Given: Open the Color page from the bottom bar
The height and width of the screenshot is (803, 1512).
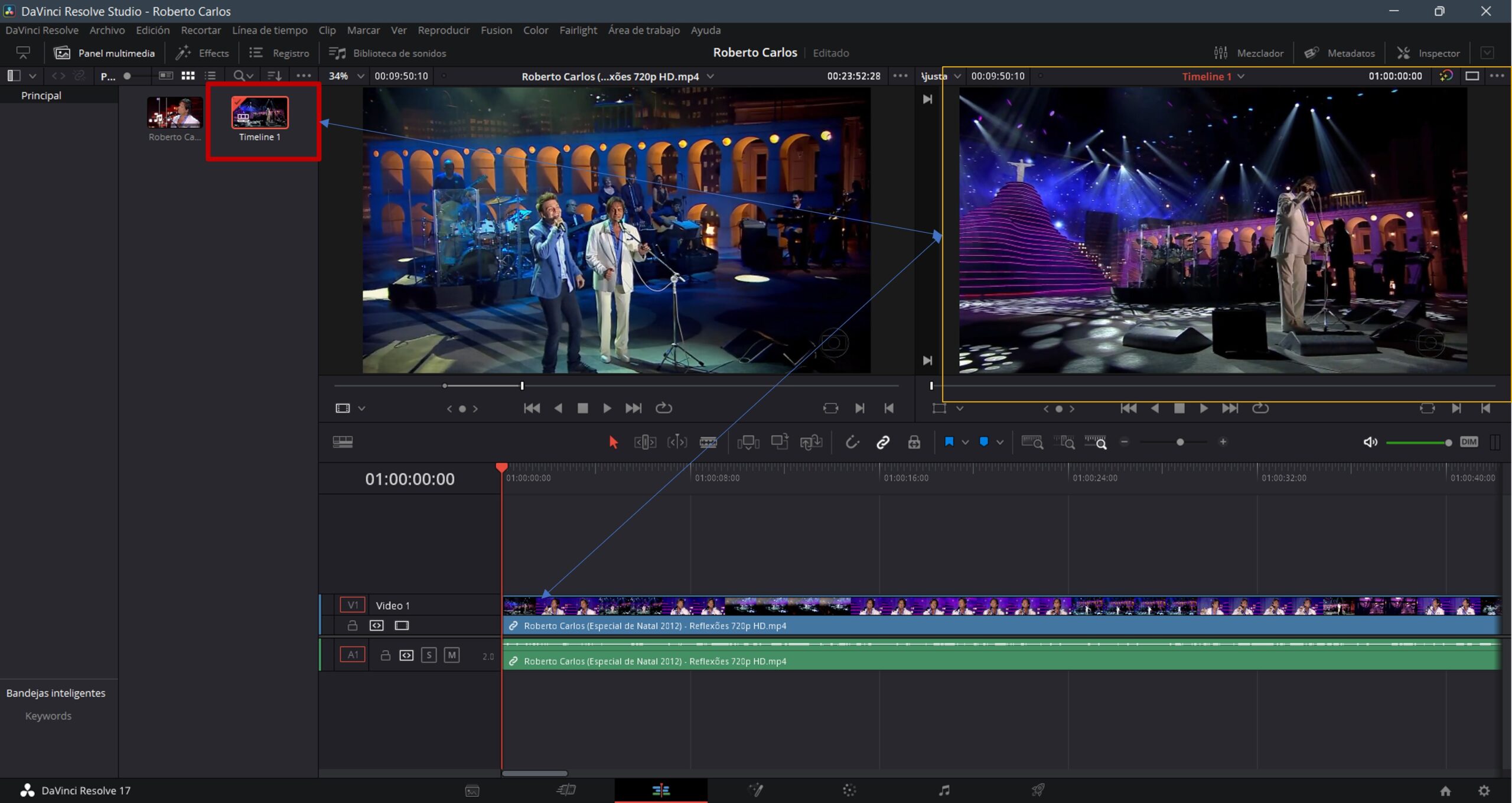Looking at the screenshot, I should (x=849, y=790).
